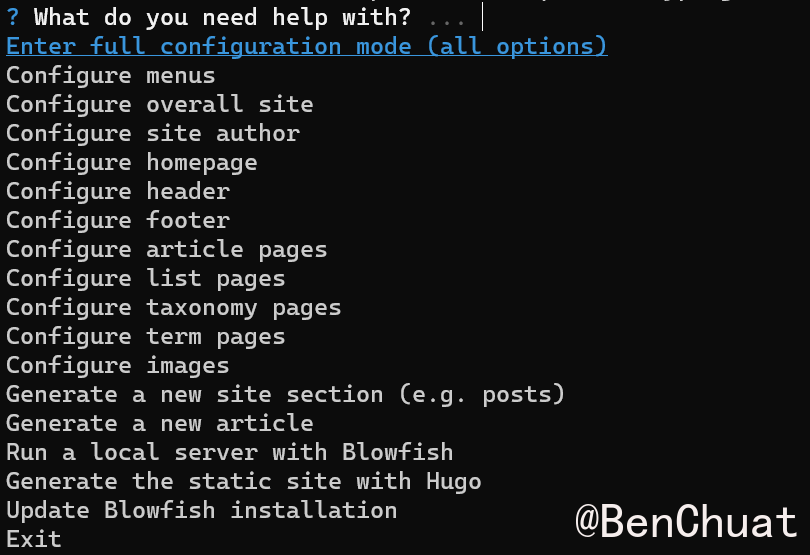Select Configure overall site option
This screenshot has width=810, height=555.
[159, 105]
